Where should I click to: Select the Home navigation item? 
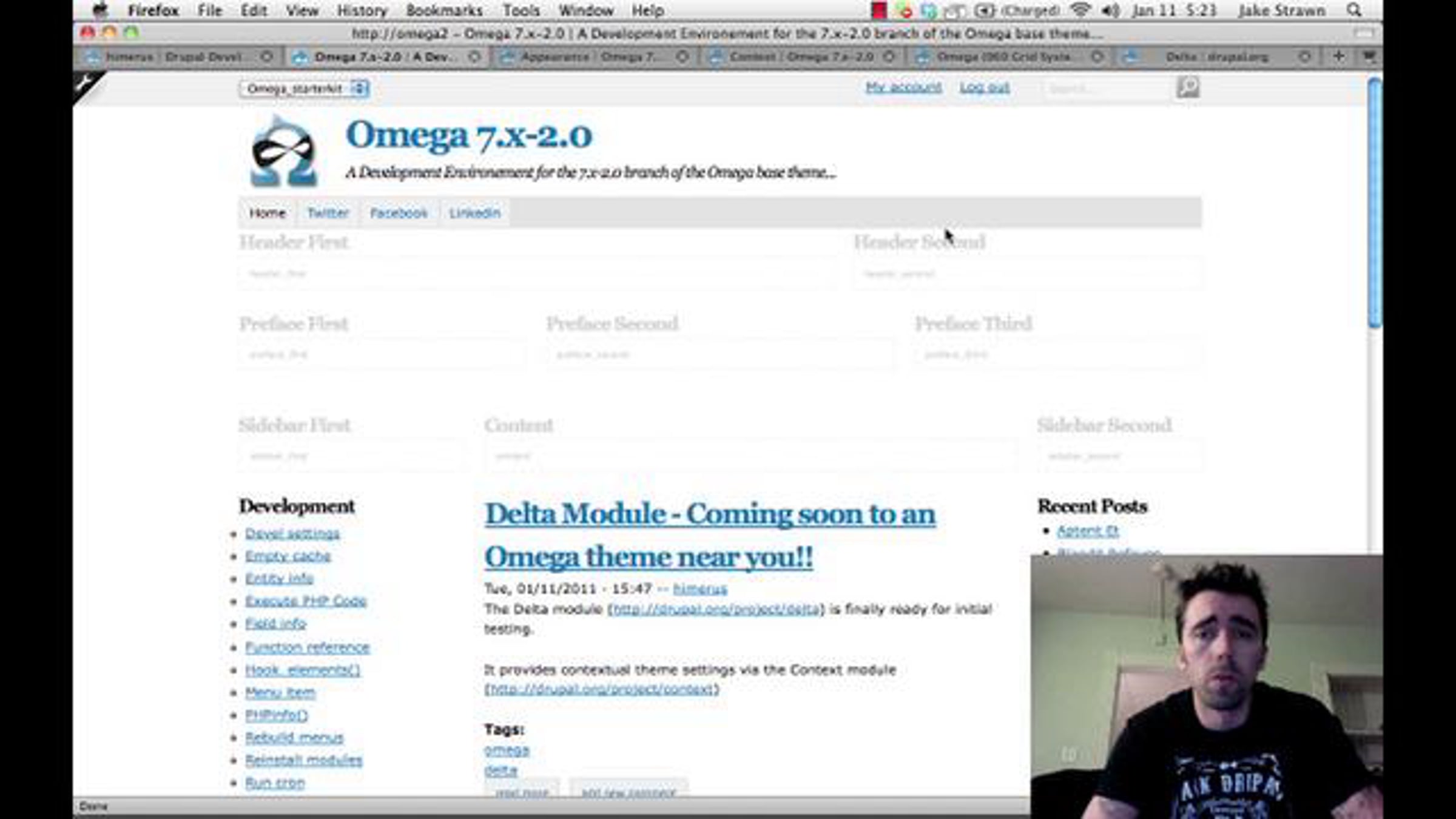268,213
